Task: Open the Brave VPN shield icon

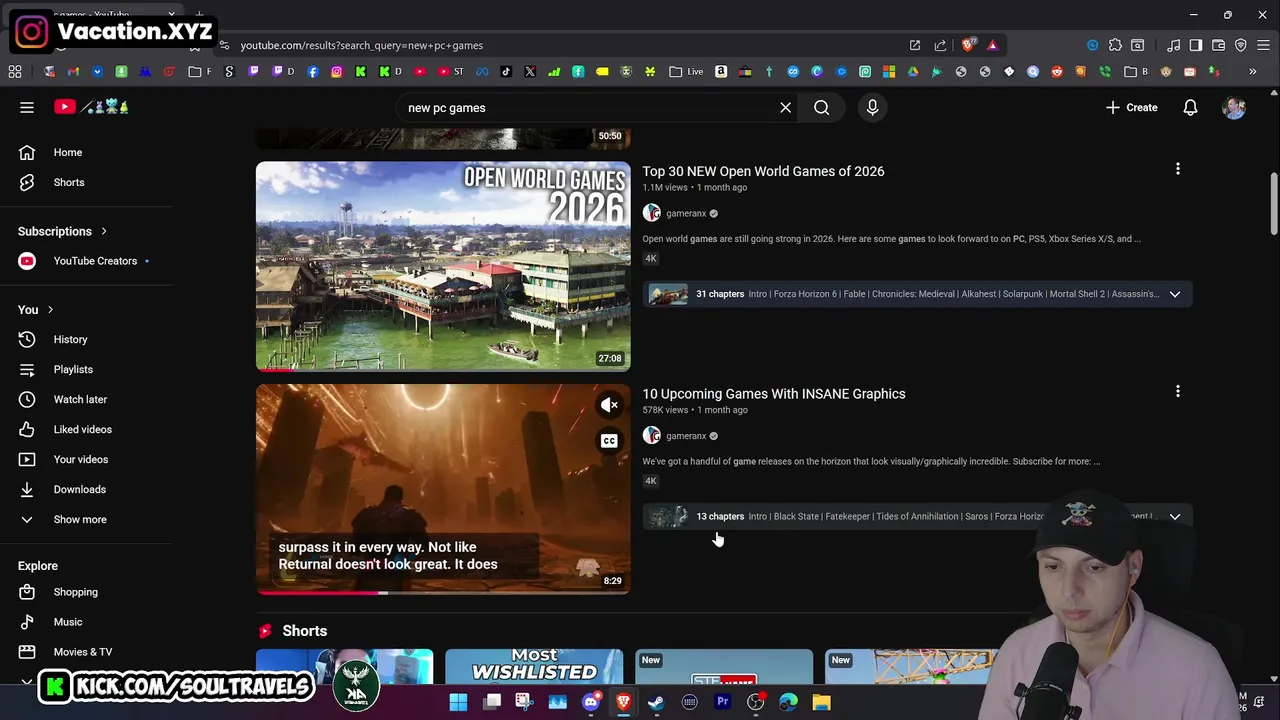Action: tap(1241, 45)
